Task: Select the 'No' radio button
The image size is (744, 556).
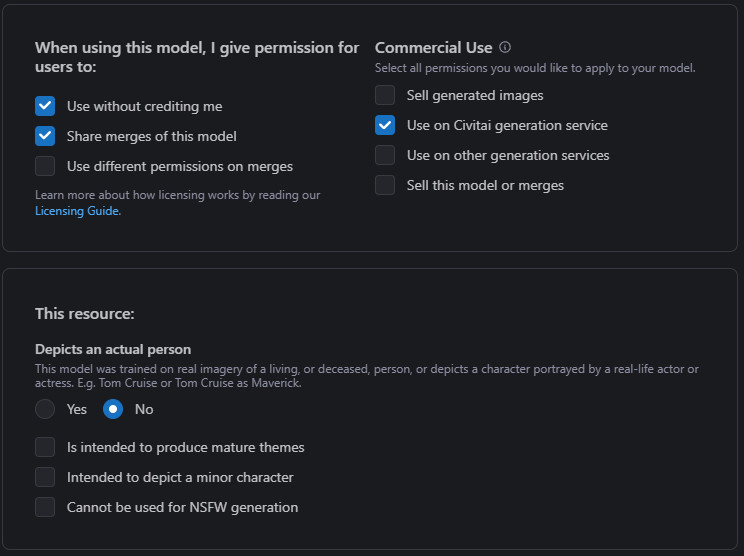Action: pyautogui.click(x=113, y=409)
